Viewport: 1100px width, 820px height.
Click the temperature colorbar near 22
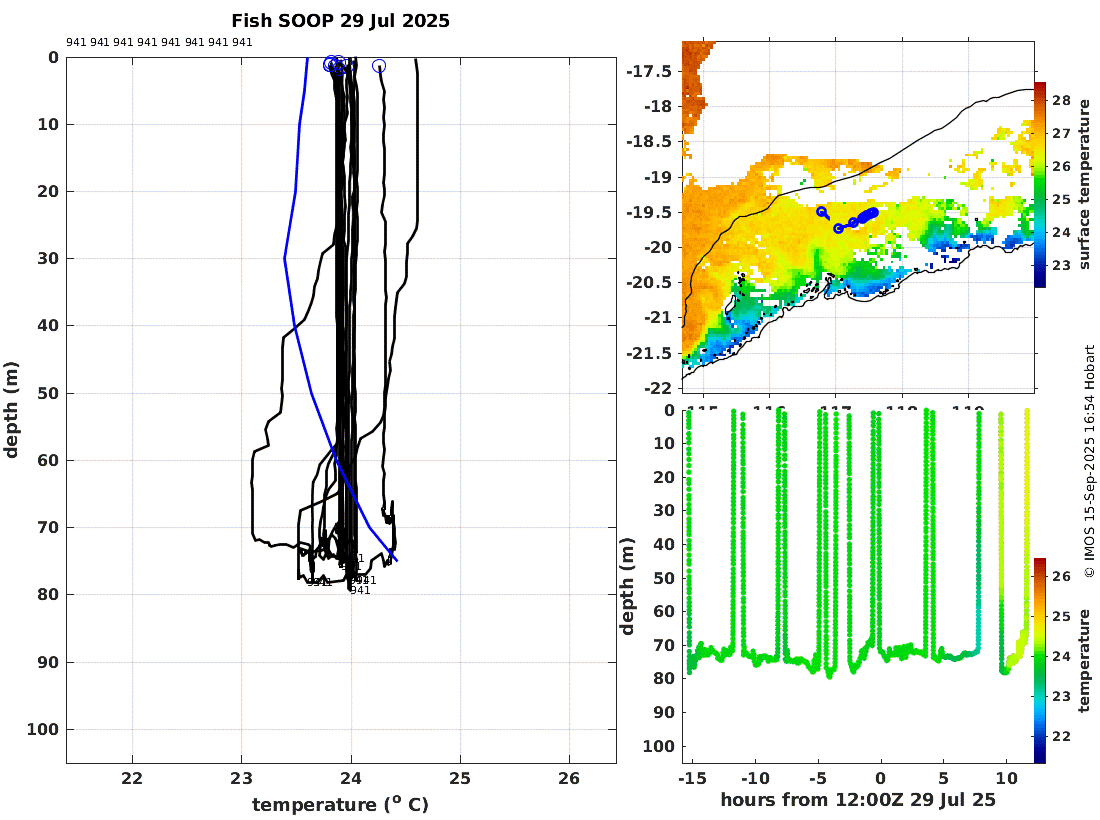tap(1040, 736)
